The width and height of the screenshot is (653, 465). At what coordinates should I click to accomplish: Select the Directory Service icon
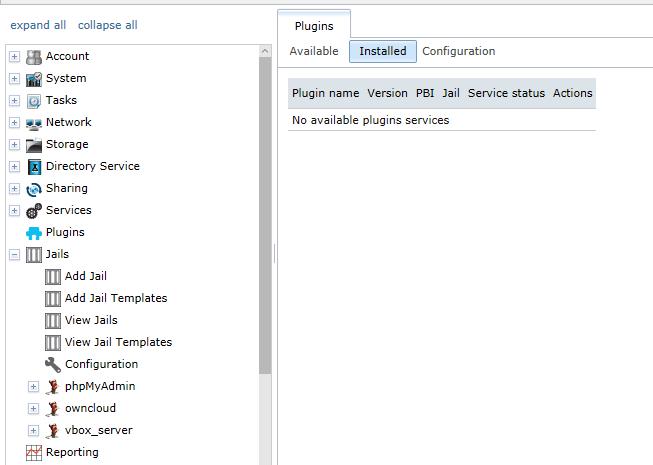pyautogui.click(x=34, y=167)
